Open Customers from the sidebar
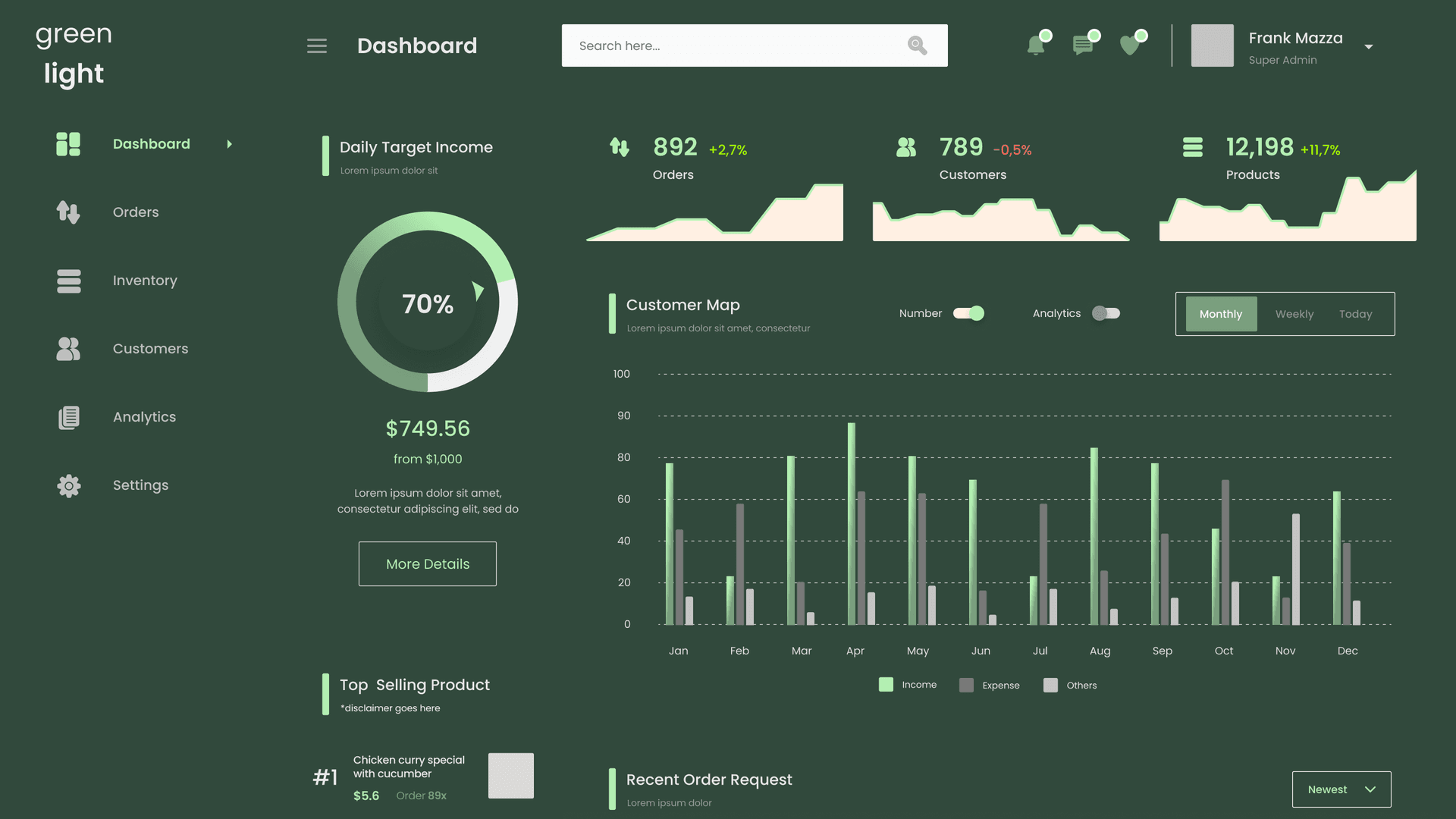 pyautogui.click(x=150, y=349)
